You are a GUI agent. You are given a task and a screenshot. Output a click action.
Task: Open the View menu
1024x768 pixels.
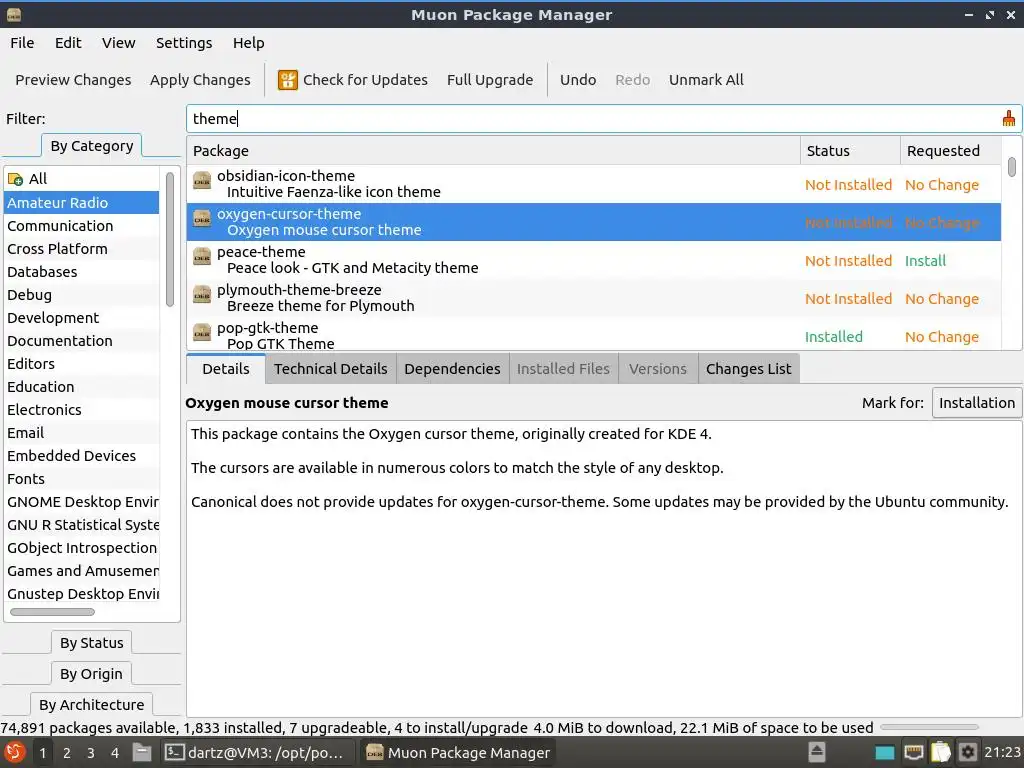tap(118, 43)
